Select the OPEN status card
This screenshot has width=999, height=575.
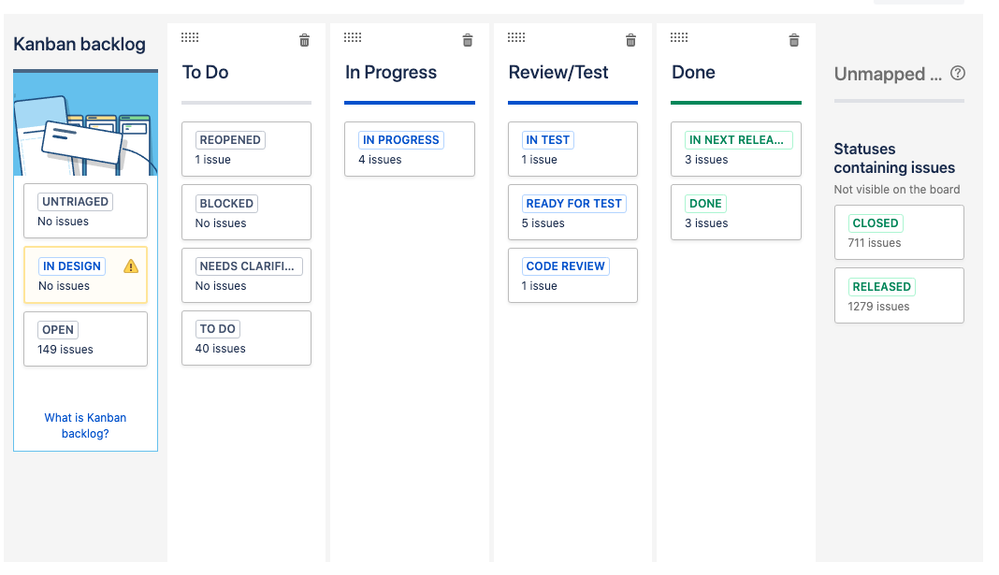85,339
